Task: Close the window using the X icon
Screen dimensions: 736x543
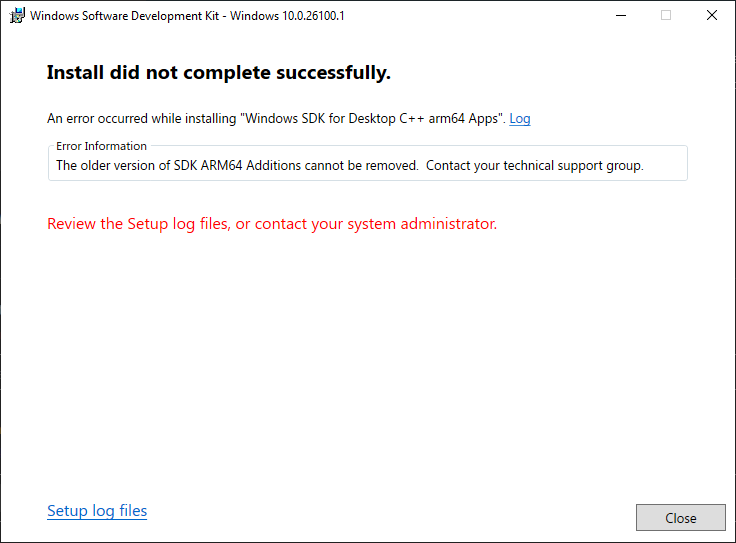Action: 712,15
